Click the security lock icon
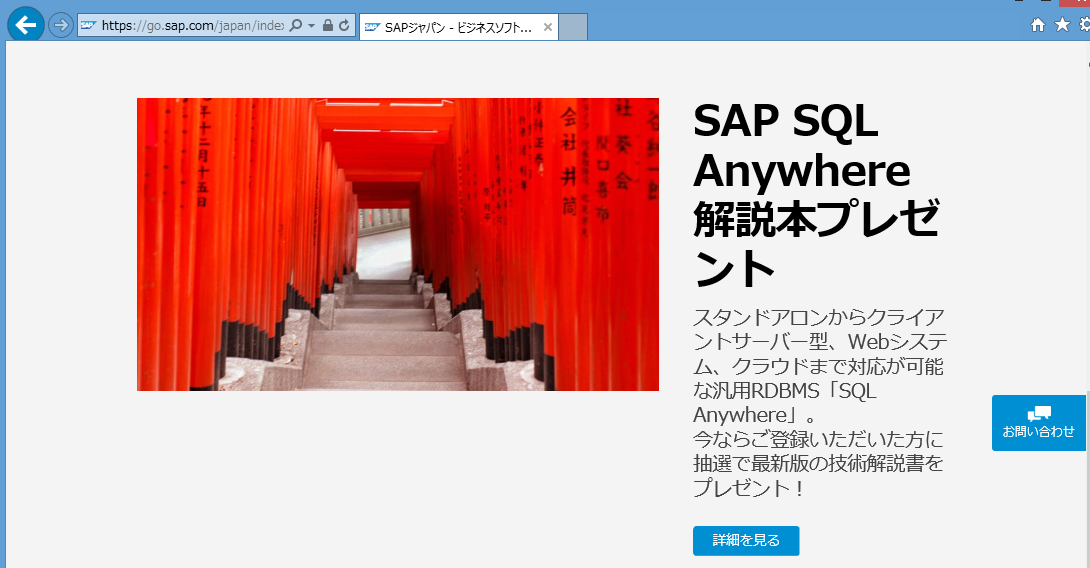Screen dimensions: 1090x568 click(x=328, y=26)
